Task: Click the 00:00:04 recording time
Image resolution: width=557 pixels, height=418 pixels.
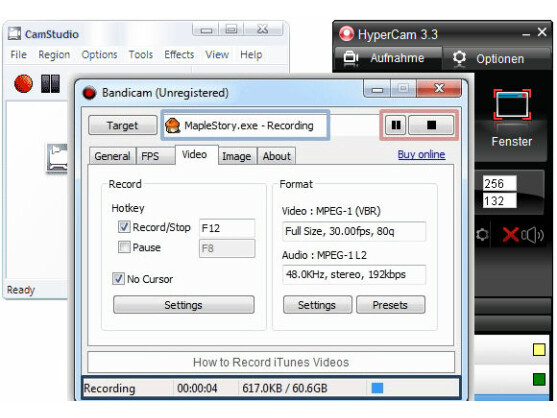Action: (x=197, y=388)
